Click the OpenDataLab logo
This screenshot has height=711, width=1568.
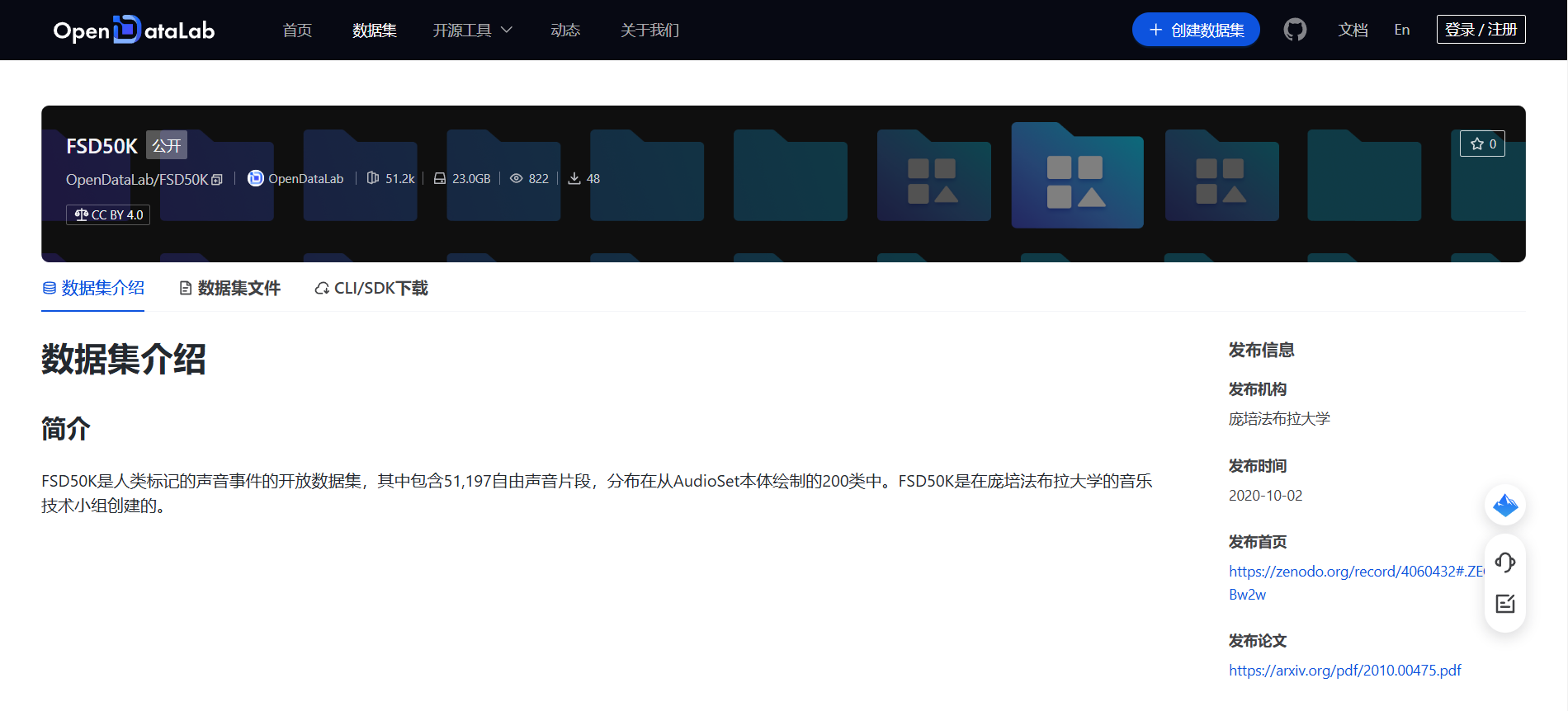point(134,30)
